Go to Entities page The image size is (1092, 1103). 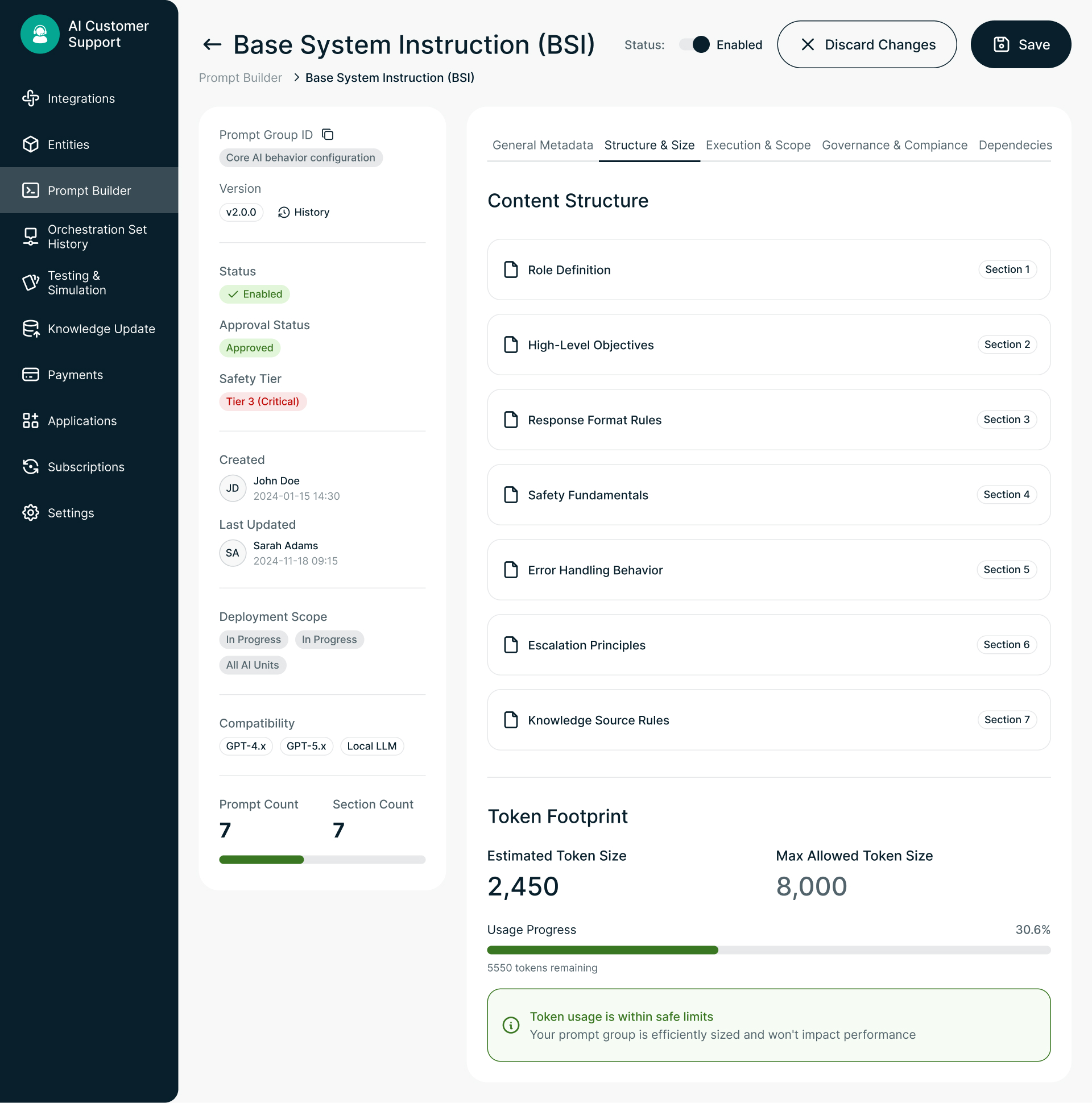[69, 144]
